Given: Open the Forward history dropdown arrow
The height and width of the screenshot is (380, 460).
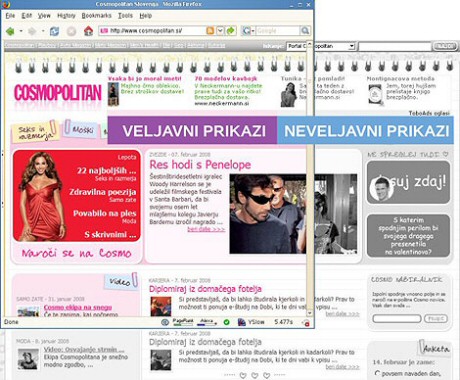Looking at the screenshot, I should [43, 31].
